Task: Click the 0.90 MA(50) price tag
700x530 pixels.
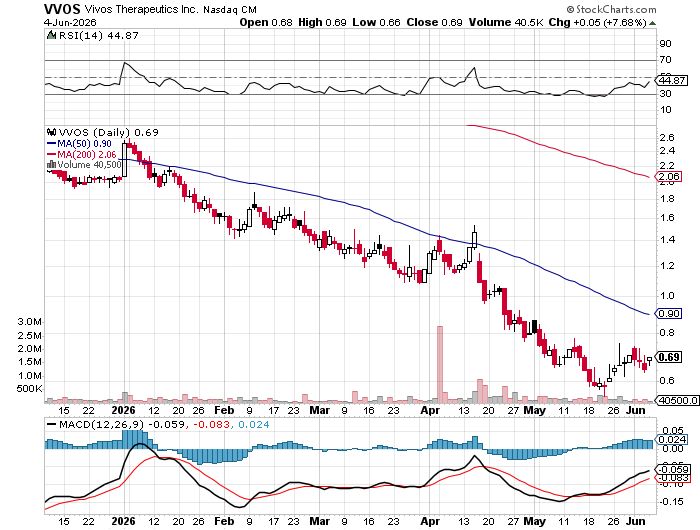Action: [668, 313]
